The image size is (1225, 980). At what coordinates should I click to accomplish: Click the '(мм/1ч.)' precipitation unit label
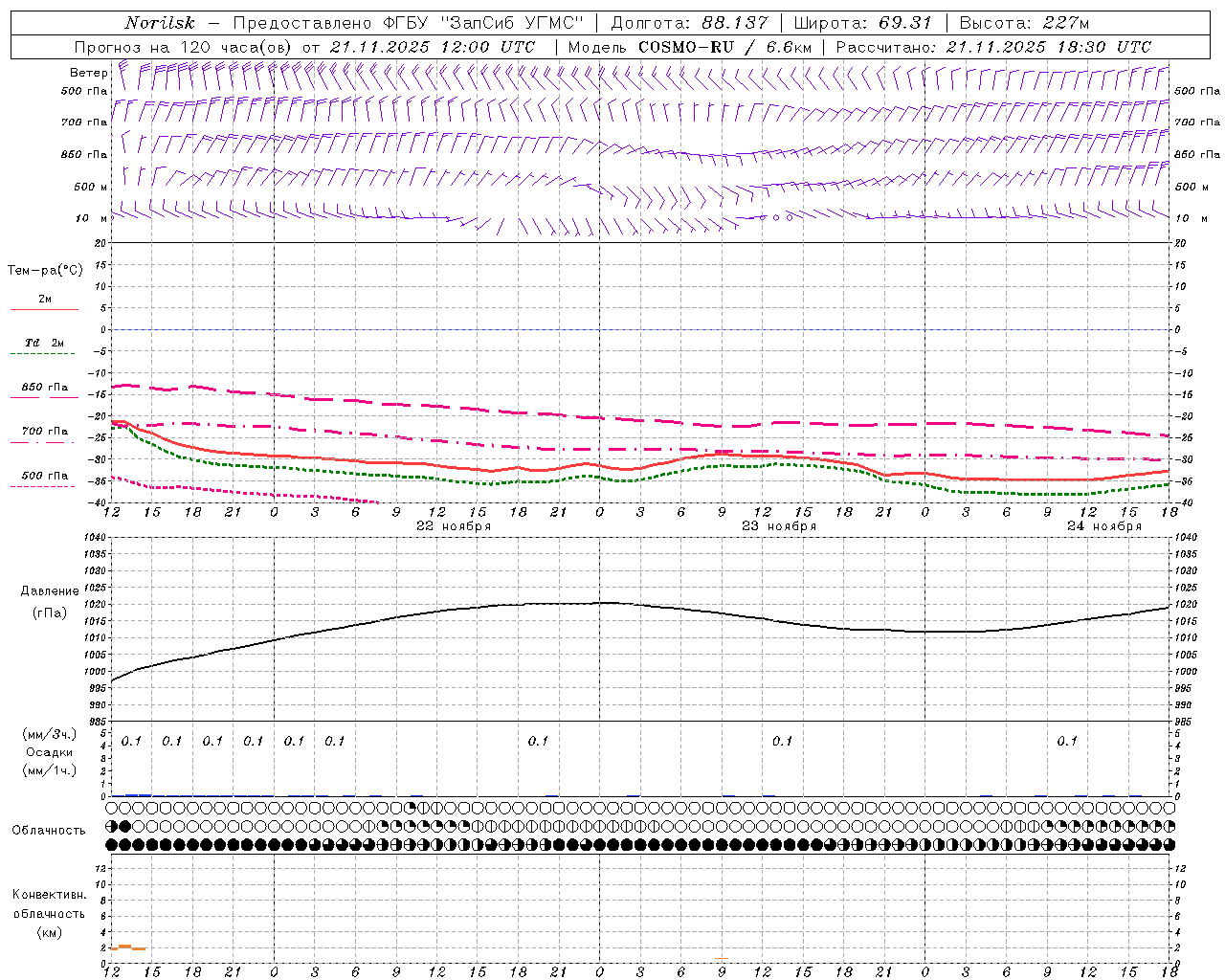(x=49, y=770)
